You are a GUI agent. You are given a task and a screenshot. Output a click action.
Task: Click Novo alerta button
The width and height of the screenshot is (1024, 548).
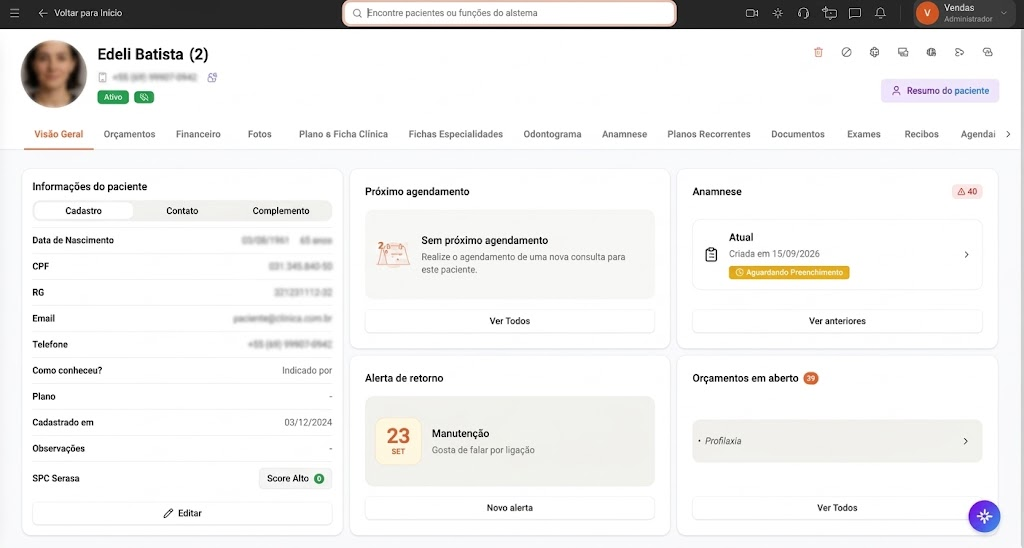(509, 508)
